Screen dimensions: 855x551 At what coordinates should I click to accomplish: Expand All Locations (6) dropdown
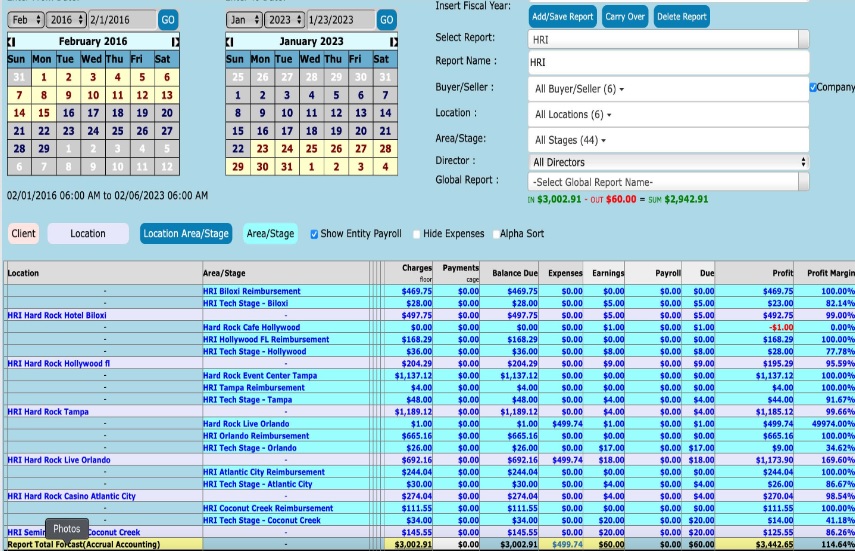pos(668,115)
